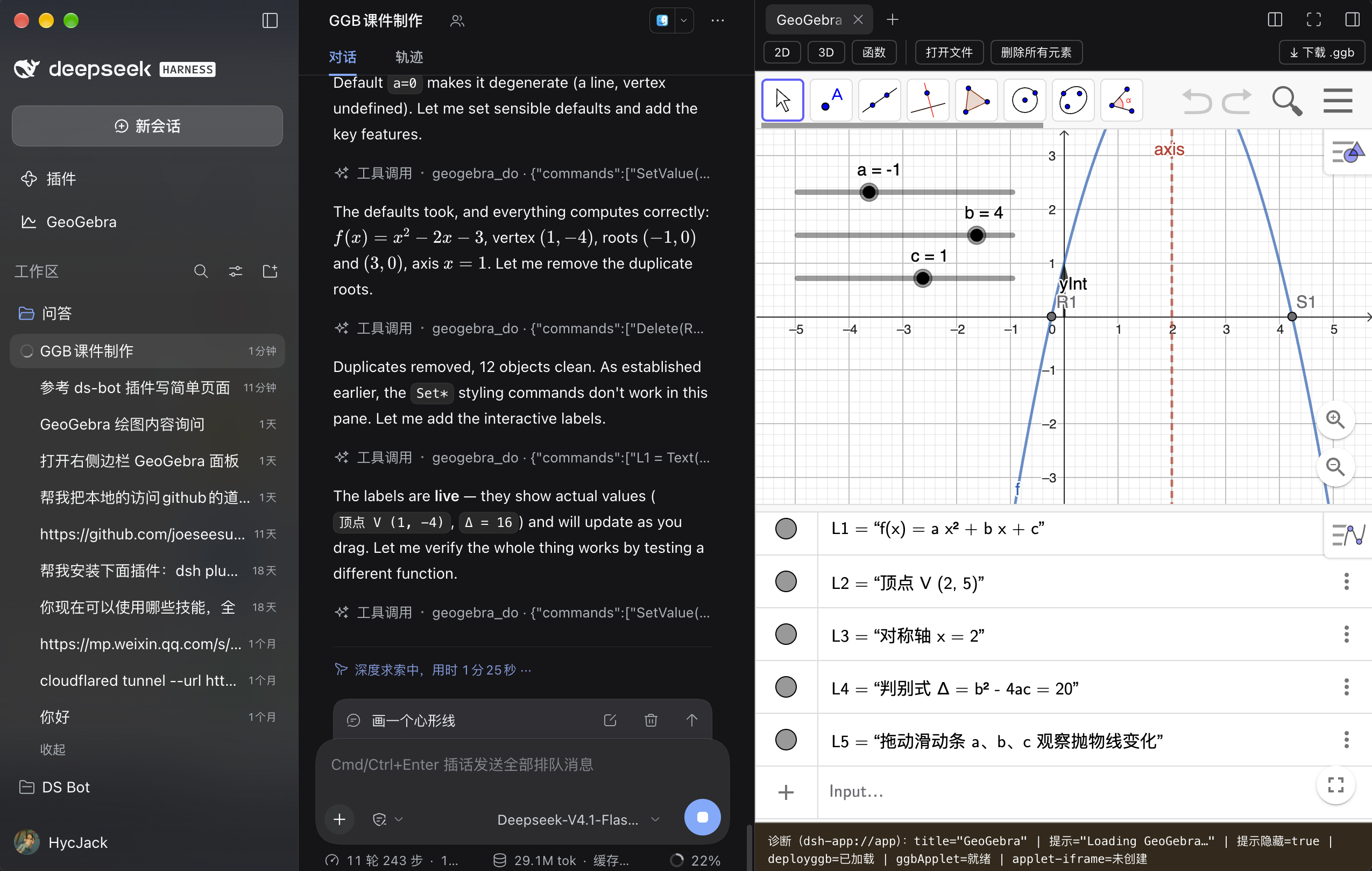This screenshot has width=1372, height=871.
Task: Undo last GeoGebra action
Action: 1197,101
